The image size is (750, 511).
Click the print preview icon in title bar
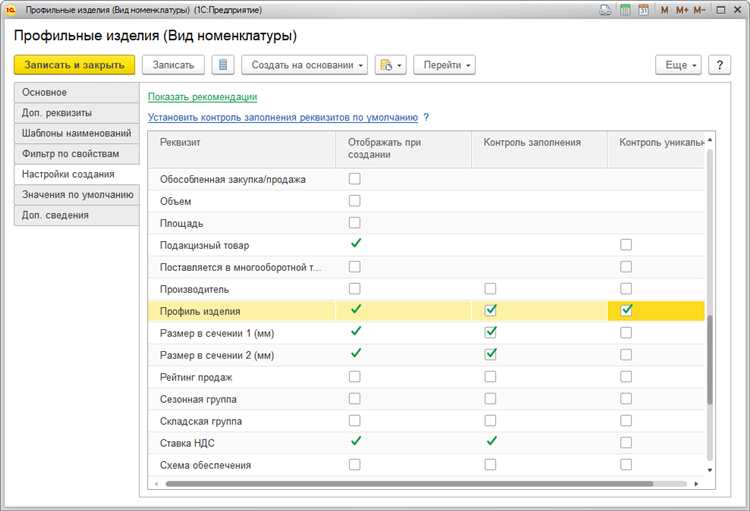605,10
